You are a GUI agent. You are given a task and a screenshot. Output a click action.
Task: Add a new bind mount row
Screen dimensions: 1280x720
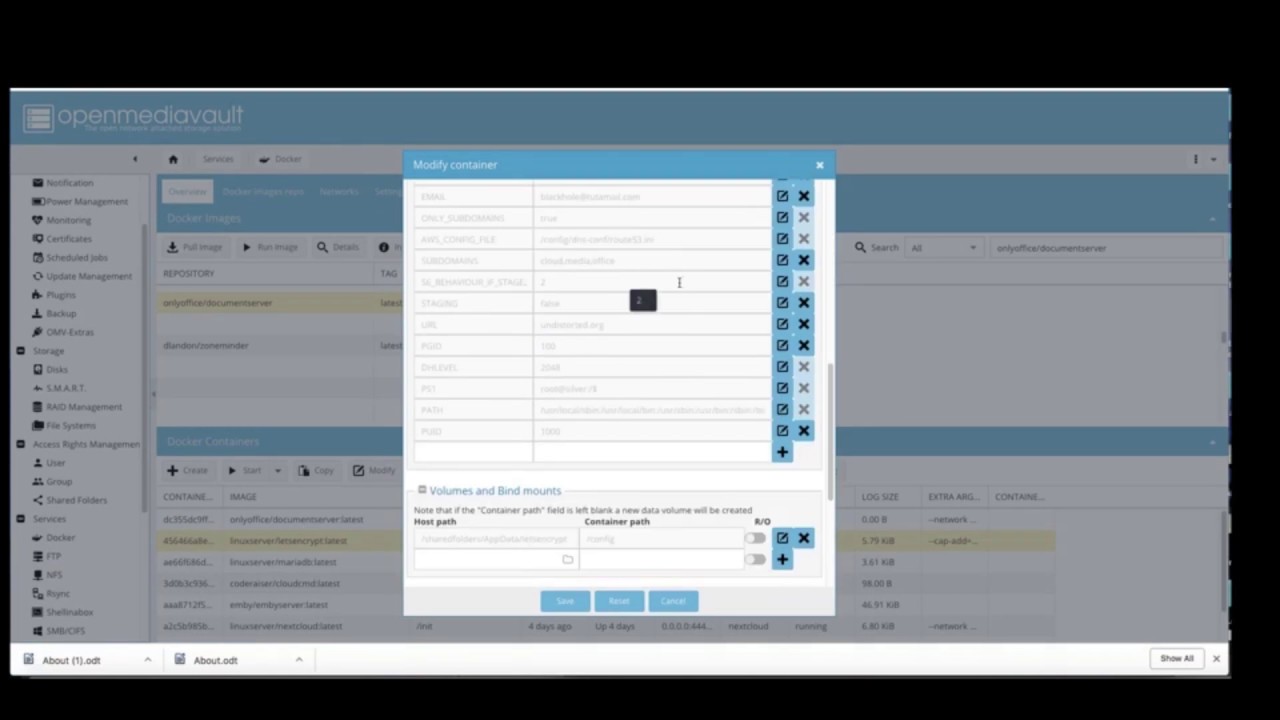click(782, 560)
